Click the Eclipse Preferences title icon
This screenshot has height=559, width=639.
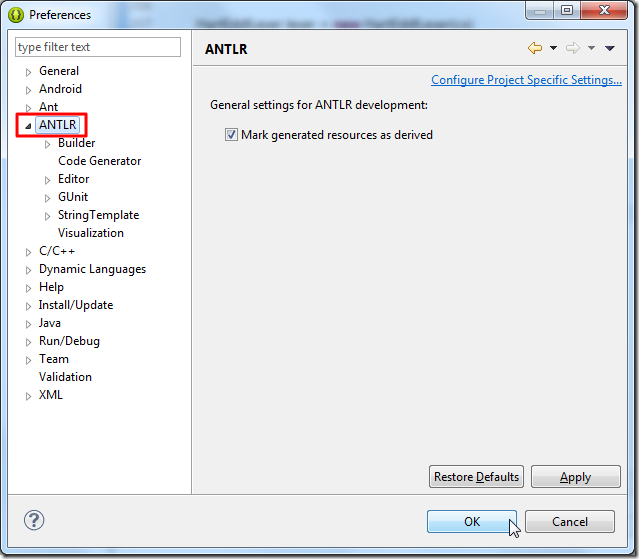16,15
